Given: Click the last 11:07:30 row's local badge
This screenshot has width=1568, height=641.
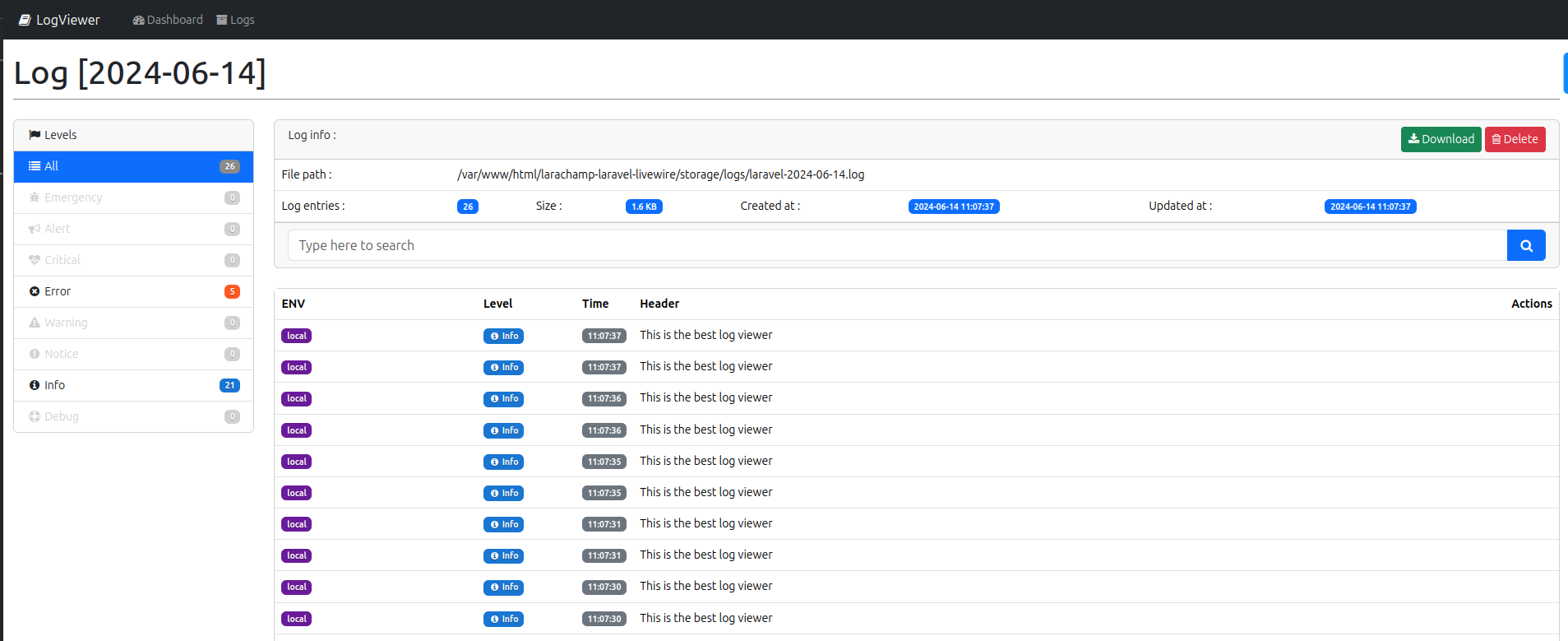Looking at the screenshot, I should click(297, 619).
